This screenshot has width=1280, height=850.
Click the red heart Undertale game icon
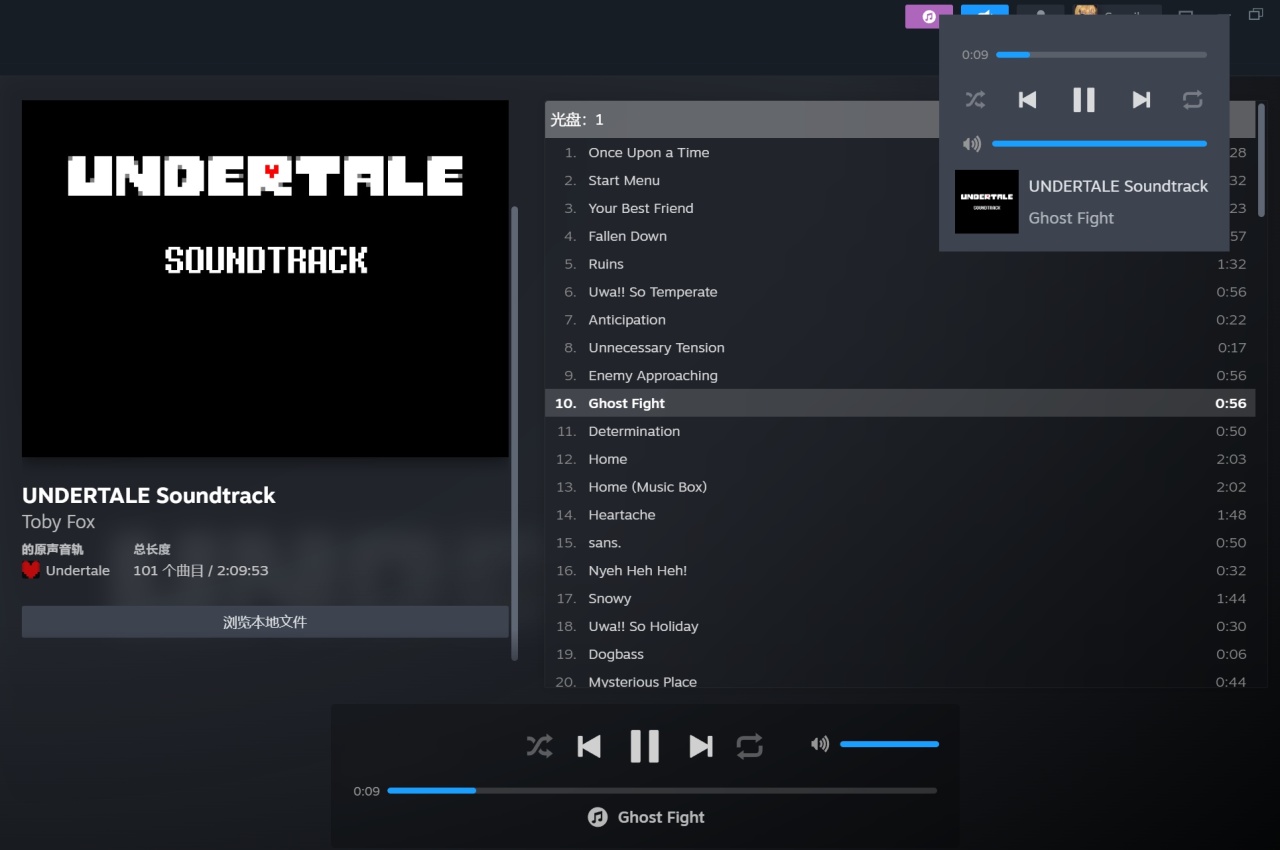click(31, 570)
